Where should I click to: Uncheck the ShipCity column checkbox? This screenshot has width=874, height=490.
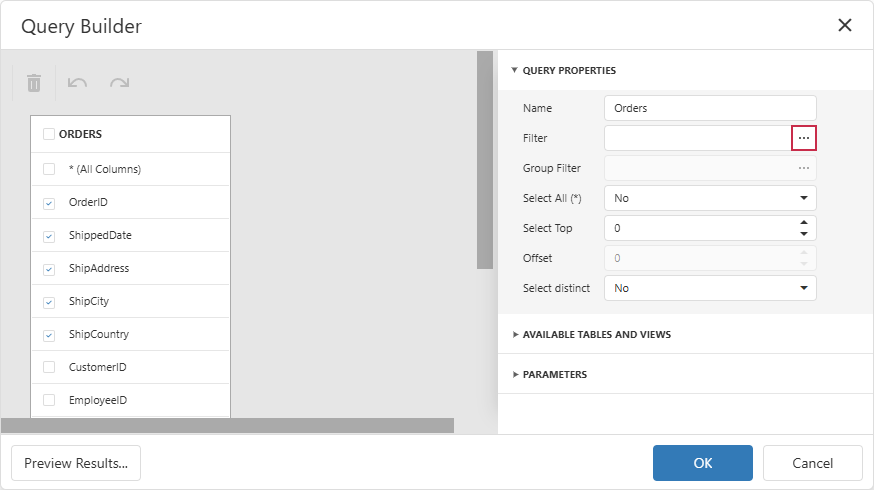pyautogui.click(x=49, y=302)
